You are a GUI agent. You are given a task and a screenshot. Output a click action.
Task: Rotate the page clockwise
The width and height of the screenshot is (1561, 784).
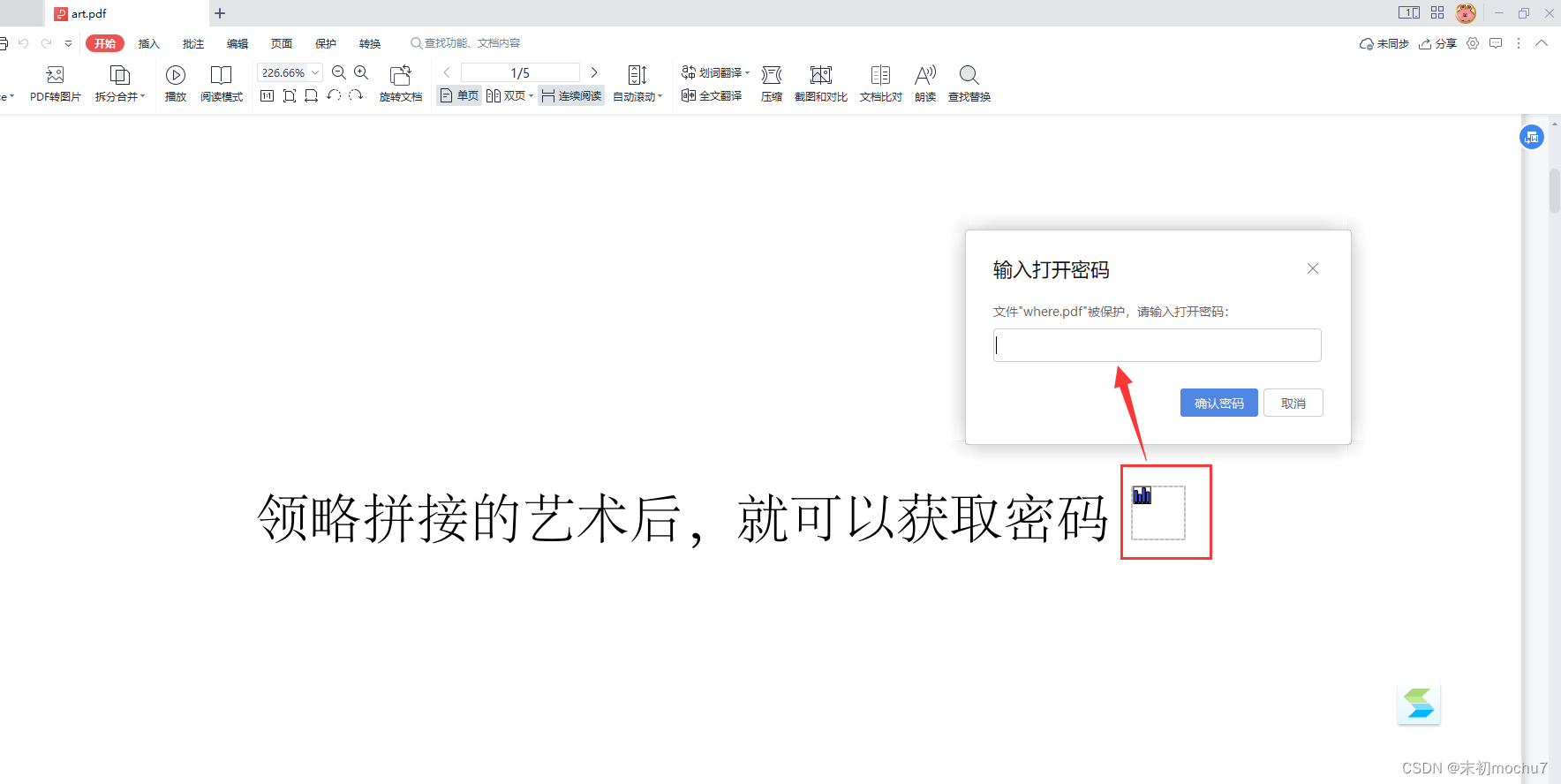[356, 95]
